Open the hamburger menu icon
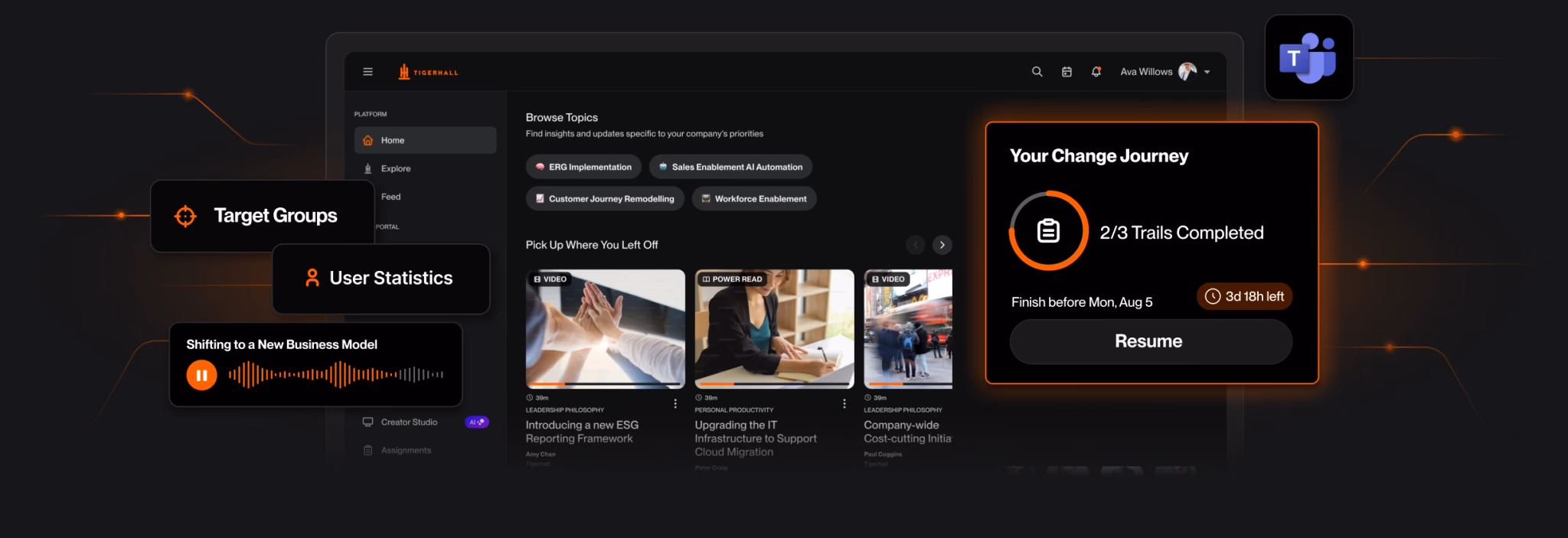This screenshot has height=538, width=1568. tap(367, 72)
